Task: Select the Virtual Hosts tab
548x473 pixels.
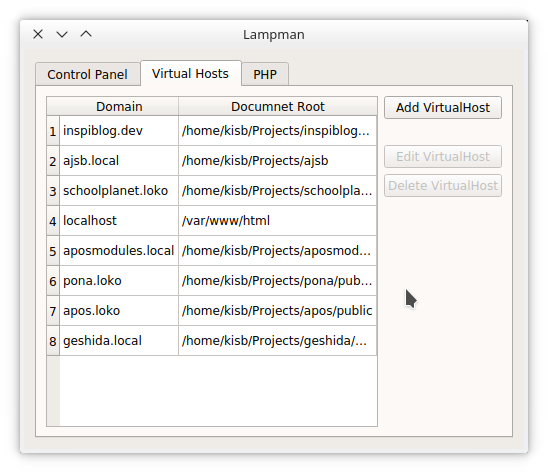Action: pos(190,73)
